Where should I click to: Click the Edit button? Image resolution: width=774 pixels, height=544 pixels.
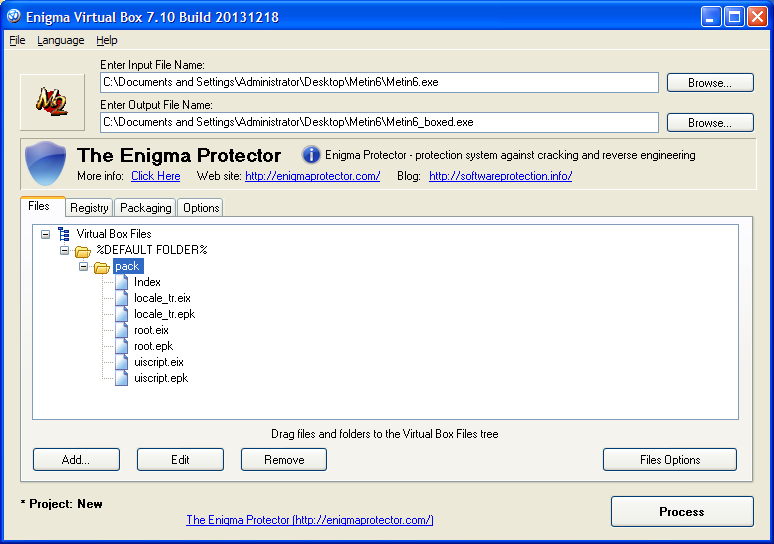(x=180, y=460)
